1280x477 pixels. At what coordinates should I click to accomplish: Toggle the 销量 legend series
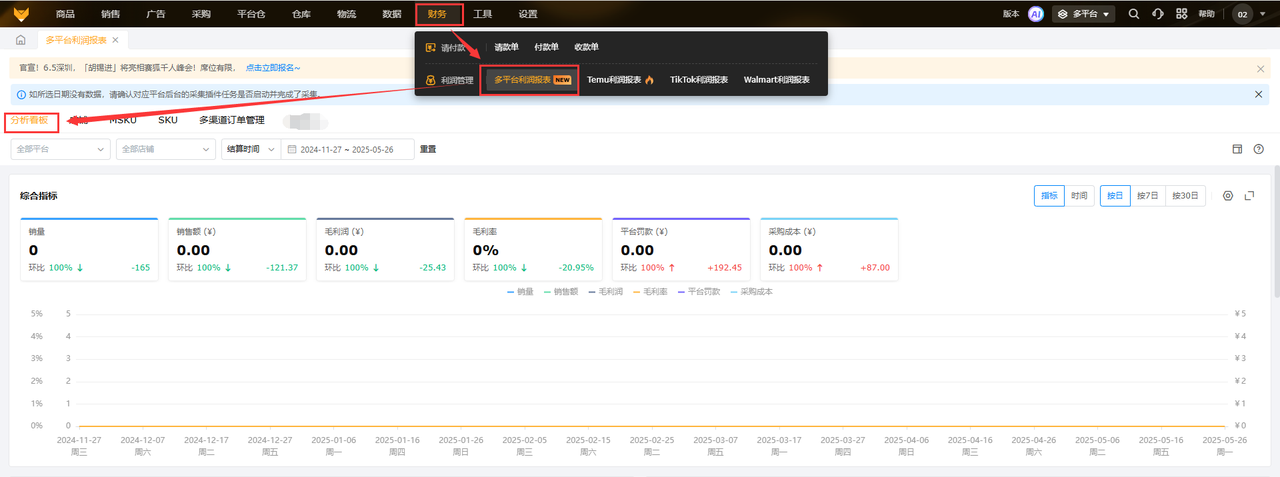pyautogui.click(x=520, y=292)
